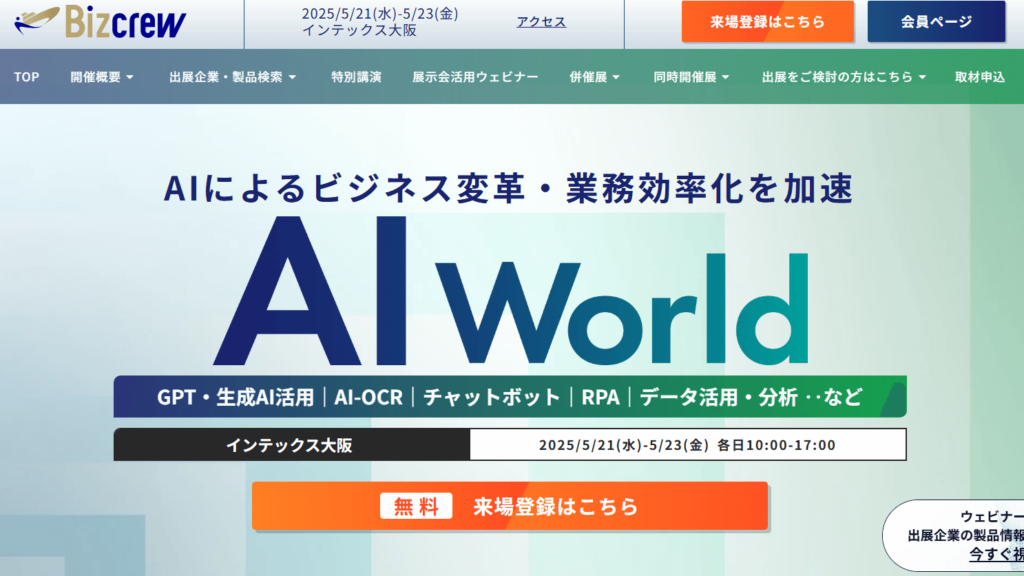Expand the 開催概要 menu
This screenshot has height=576, width=1024.
(102, 77)
